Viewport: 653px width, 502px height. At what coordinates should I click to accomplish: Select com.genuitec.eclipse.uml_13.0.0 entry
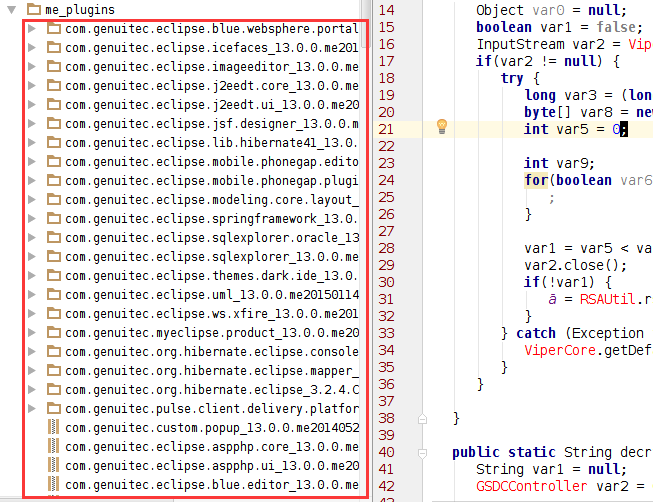point(212,295)
